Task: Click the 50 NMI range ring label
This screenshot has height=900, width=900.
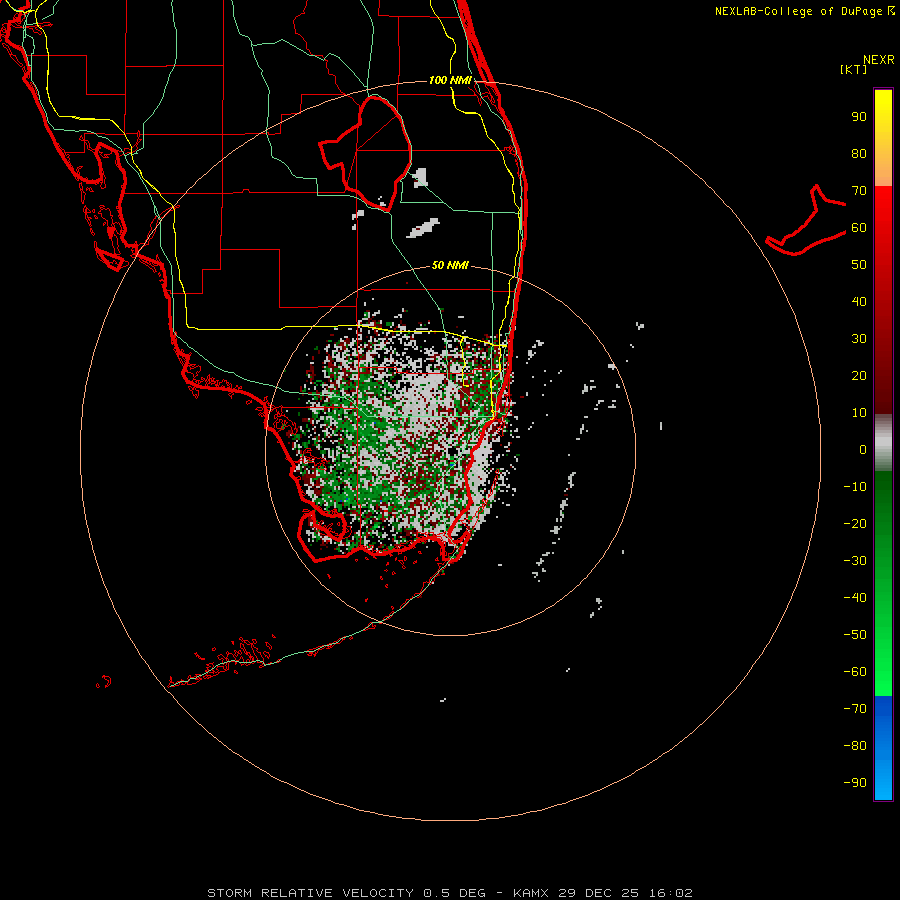Action: coord(450,265)
